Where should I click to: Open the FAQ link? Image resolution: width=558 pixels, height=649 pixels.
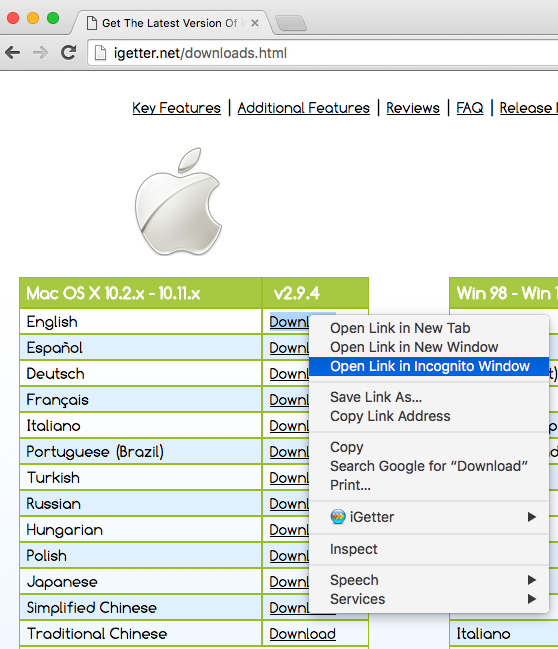tap(470, 108)
